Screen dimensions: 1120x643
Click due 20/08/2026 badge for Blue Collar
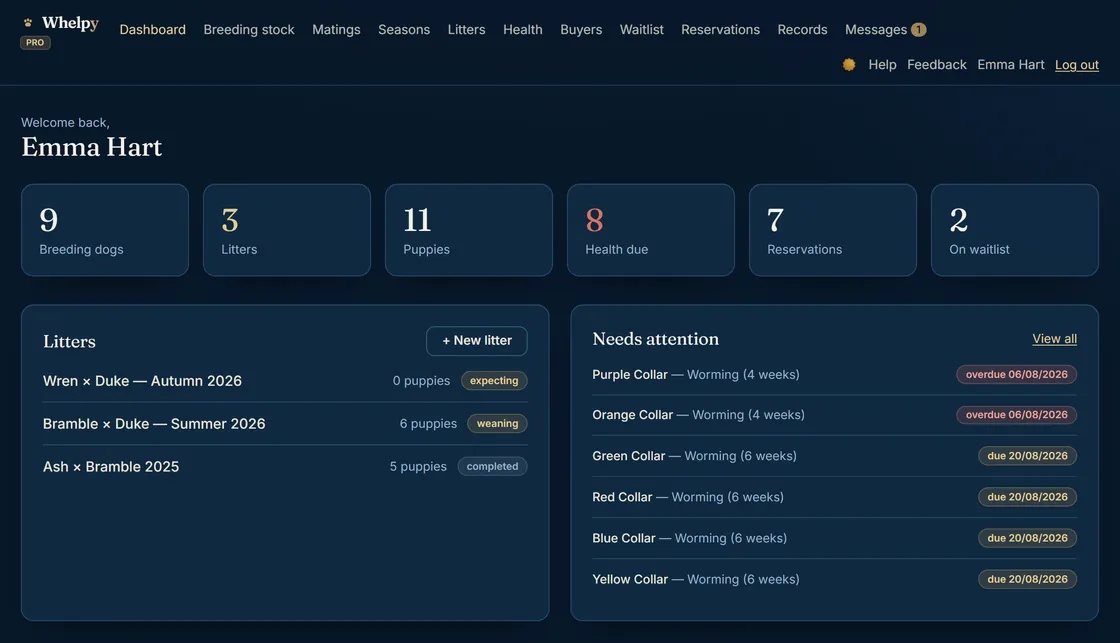(1027, 538)
